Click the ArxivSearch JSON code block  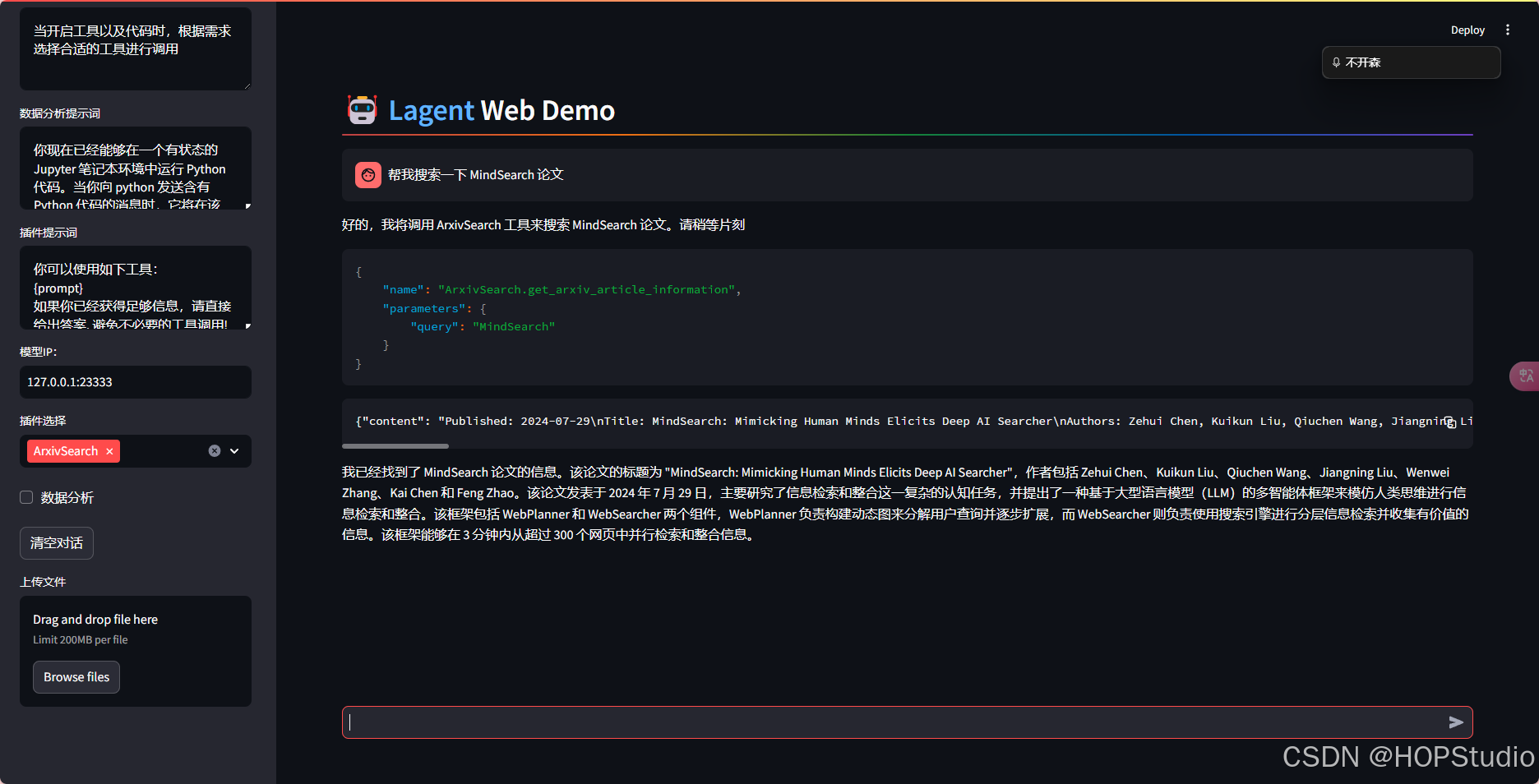pyautogui.click(x=907, y=317)
